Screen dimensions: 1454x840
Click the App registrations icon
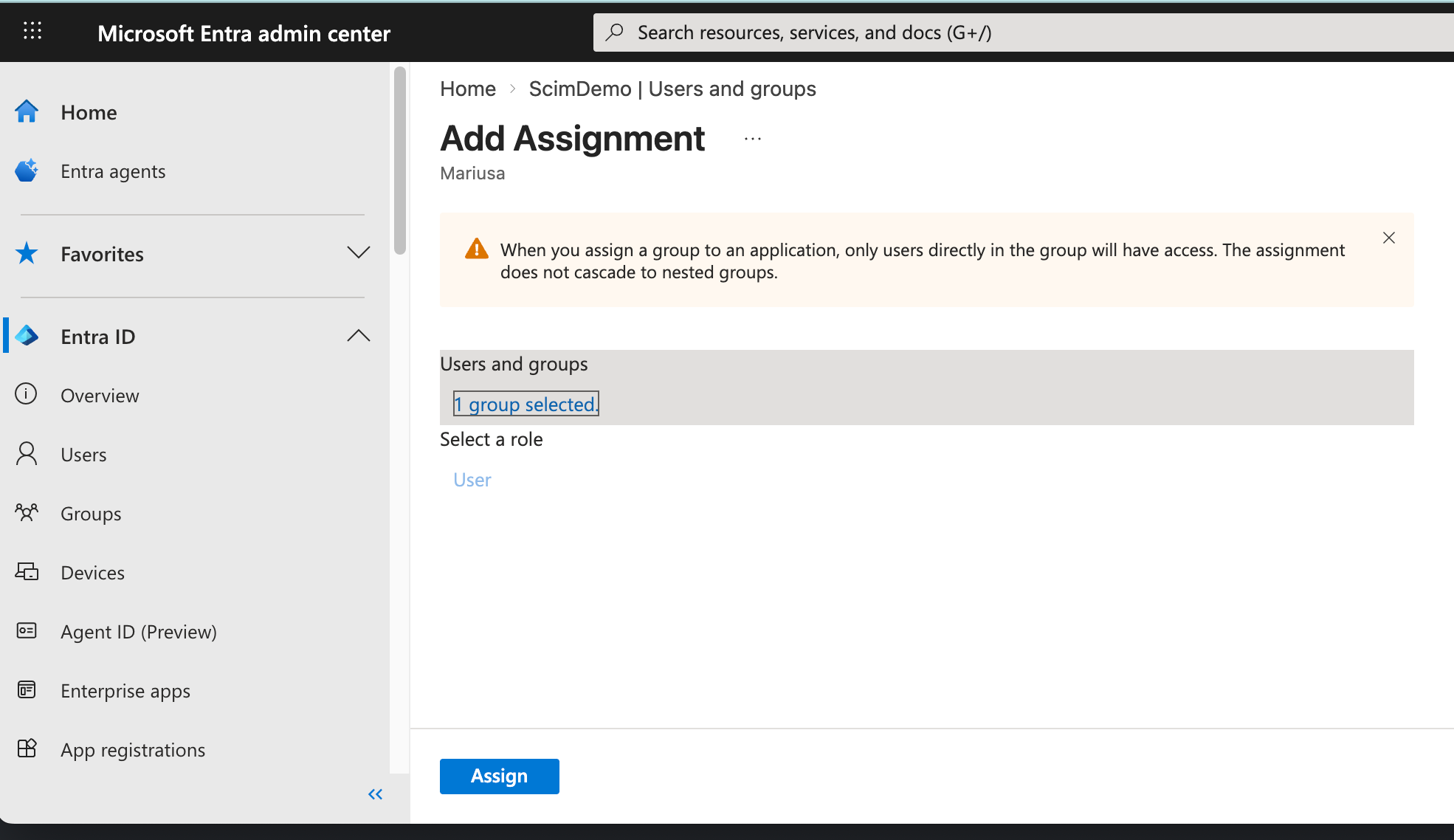tap(27, 748)
